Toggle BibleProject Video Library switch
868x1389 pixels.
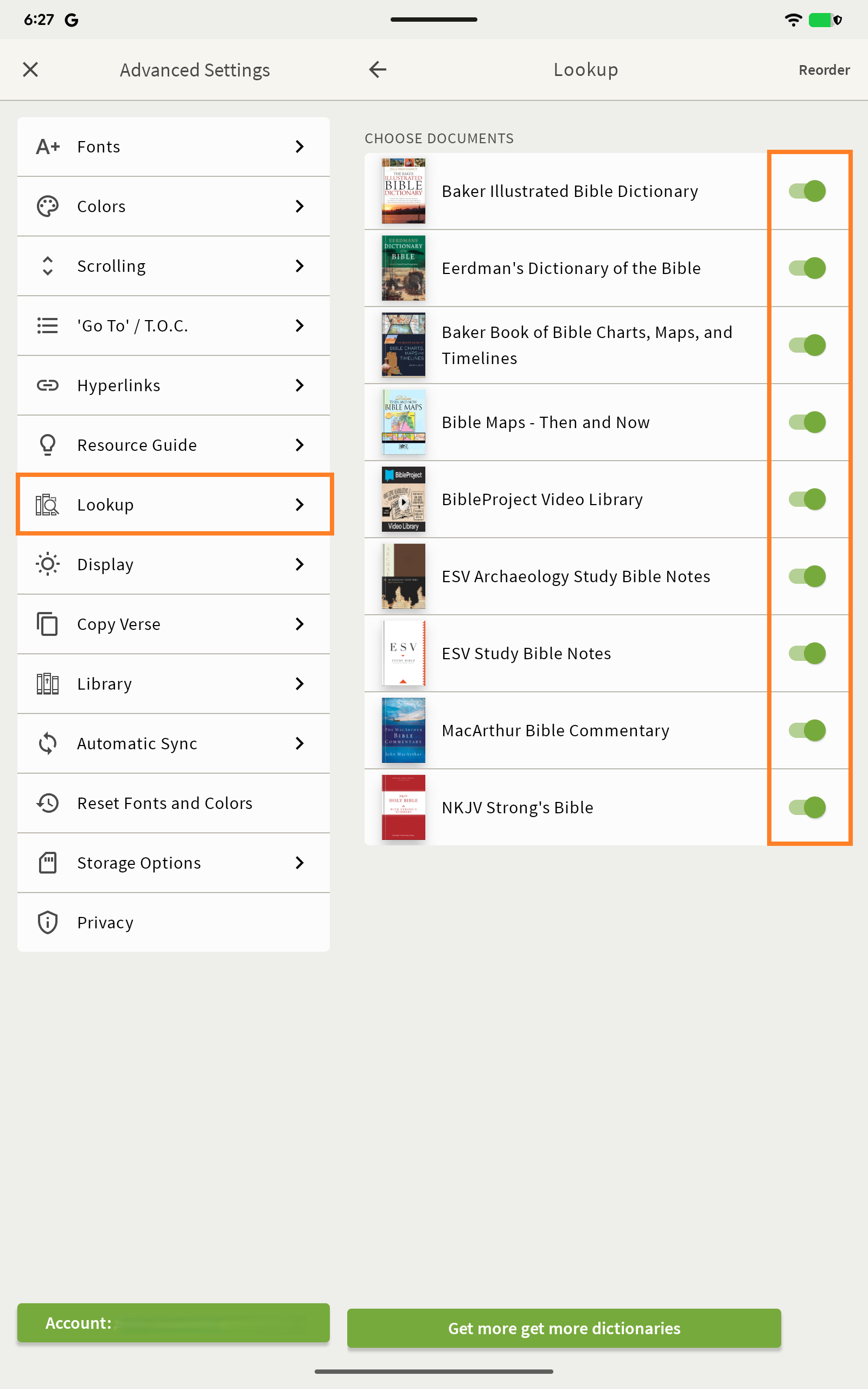807,499
